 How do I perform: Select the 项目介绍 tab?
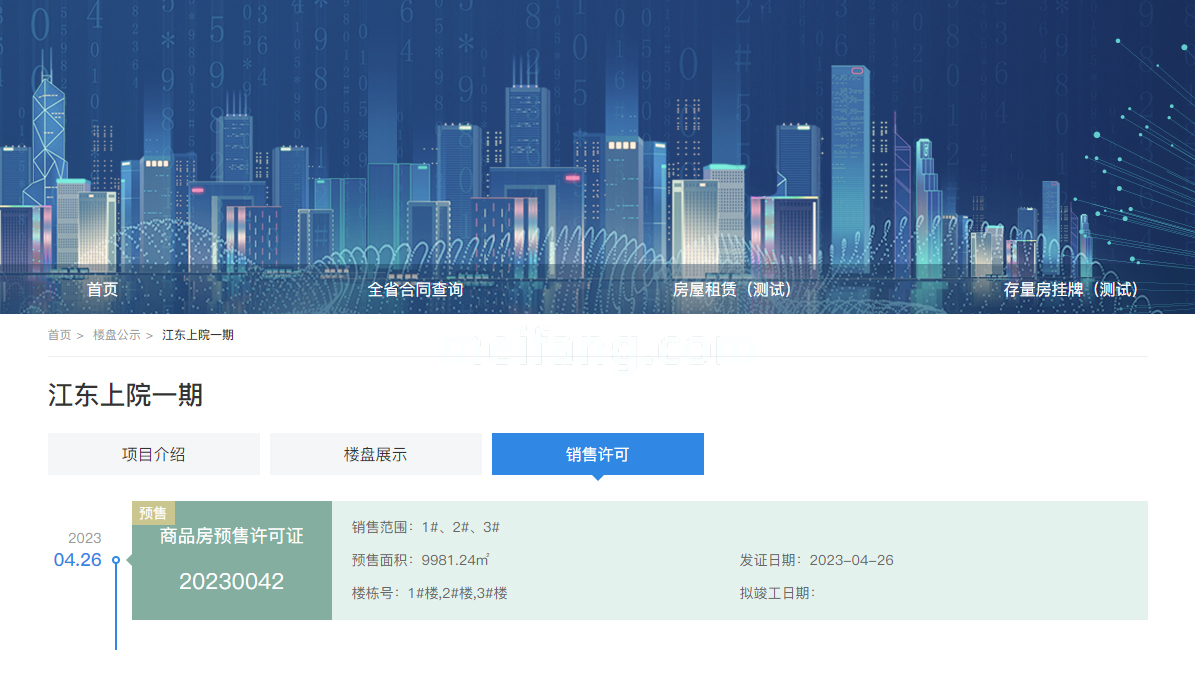coord(153,453)
